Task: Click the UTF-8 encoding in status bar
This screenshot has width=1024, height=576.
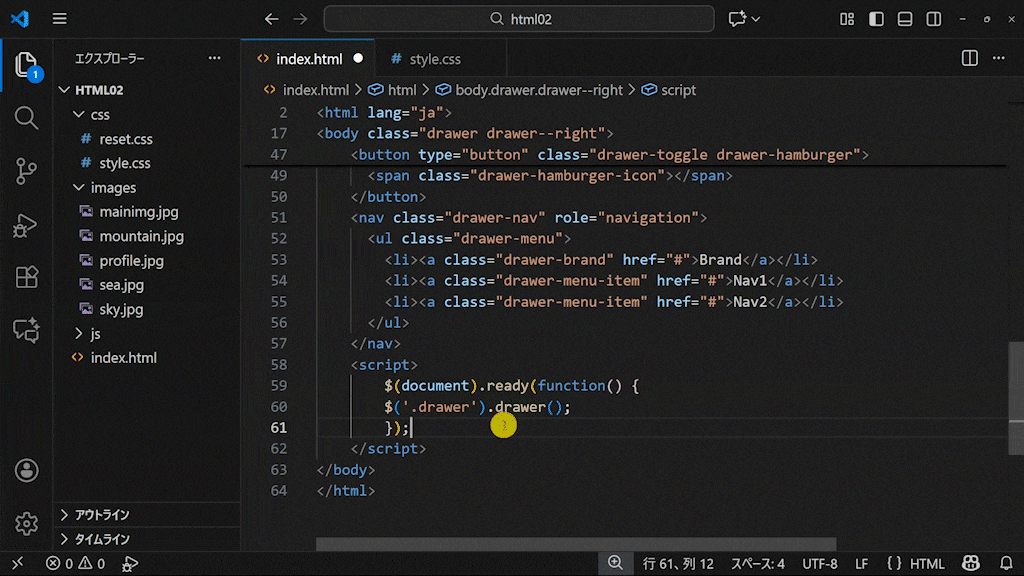Action: pos(819,564)
